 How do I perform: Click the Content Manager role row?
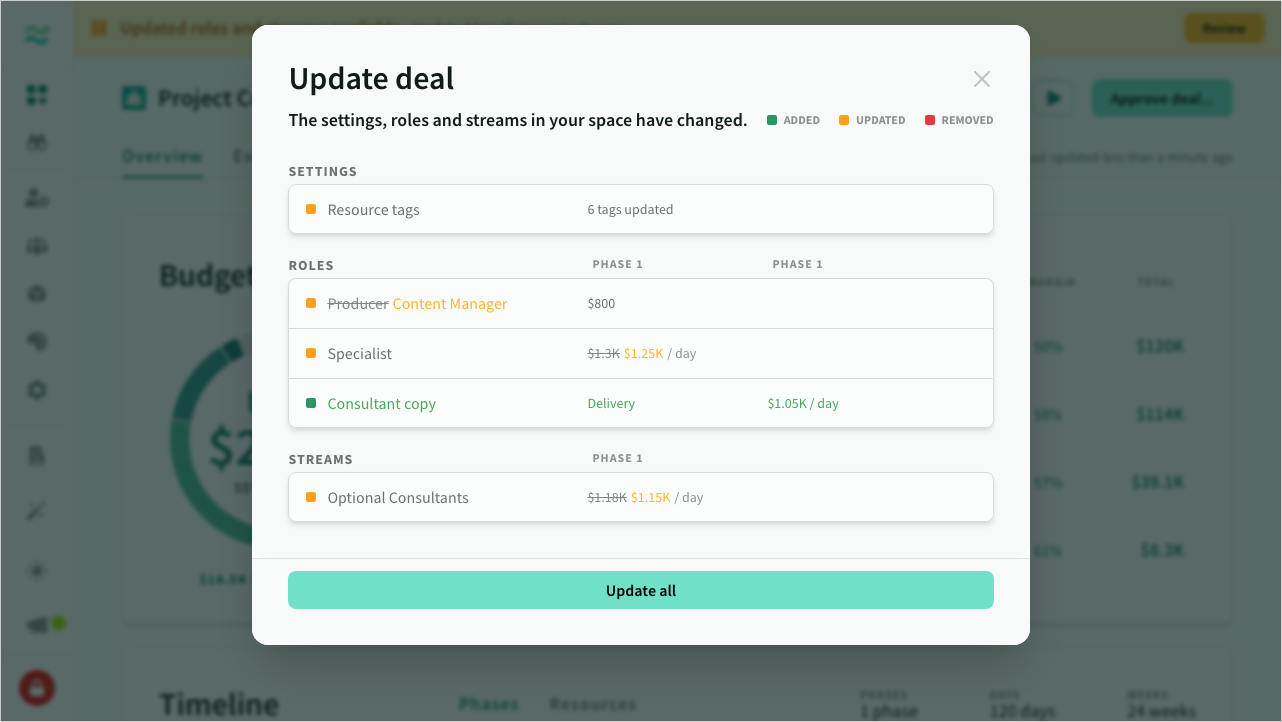tap(640, 304)
